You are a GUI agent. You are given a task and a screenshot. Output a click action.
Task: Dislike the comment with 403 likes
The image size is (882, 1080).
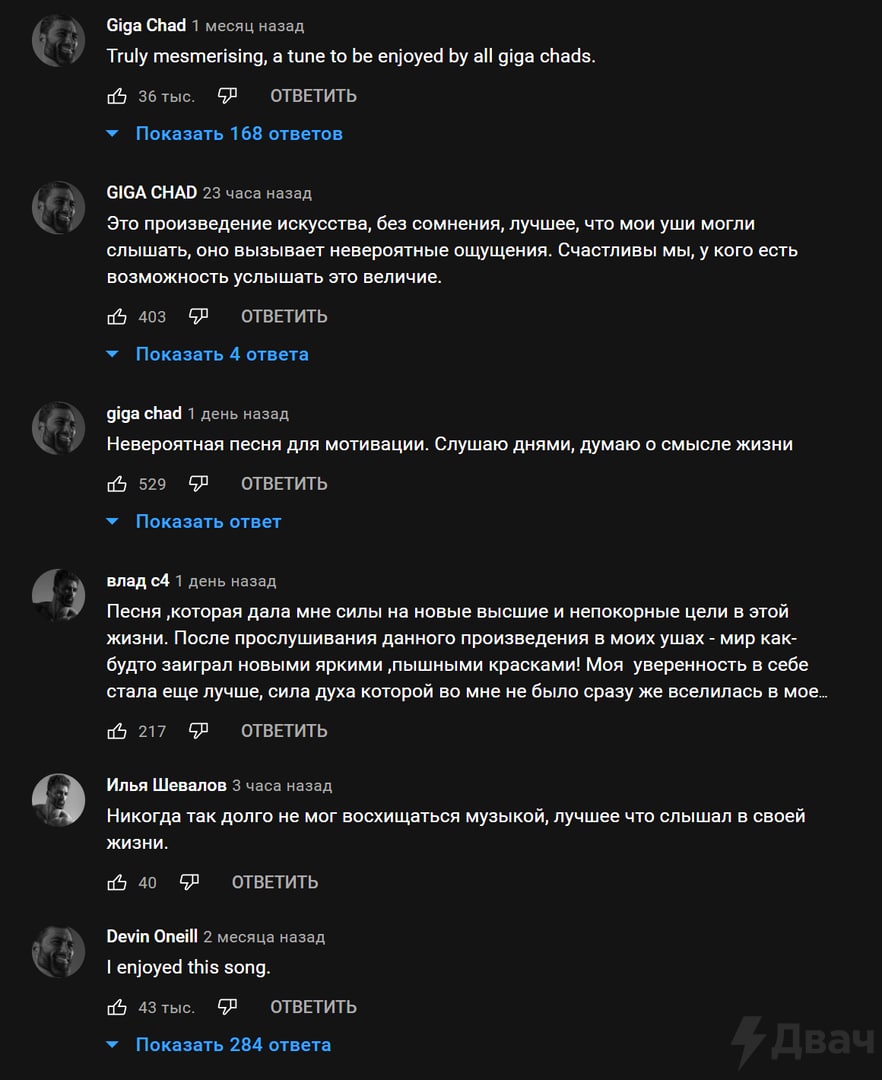198,317
